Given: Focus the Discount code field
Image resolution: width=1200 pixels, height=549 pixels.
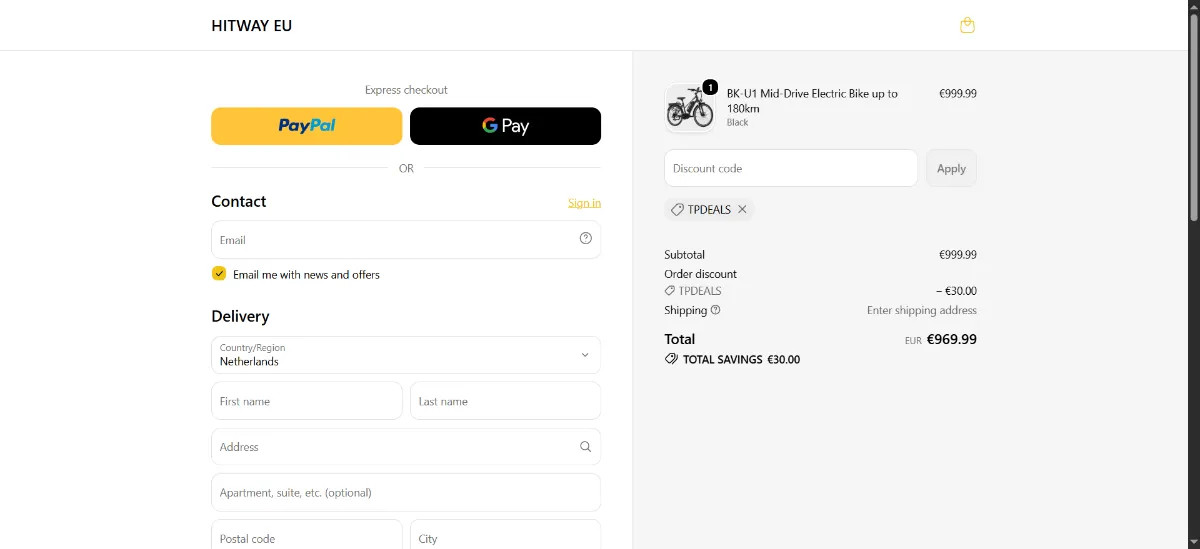Looking at the screenshot, I should click(x=791, y=168).
